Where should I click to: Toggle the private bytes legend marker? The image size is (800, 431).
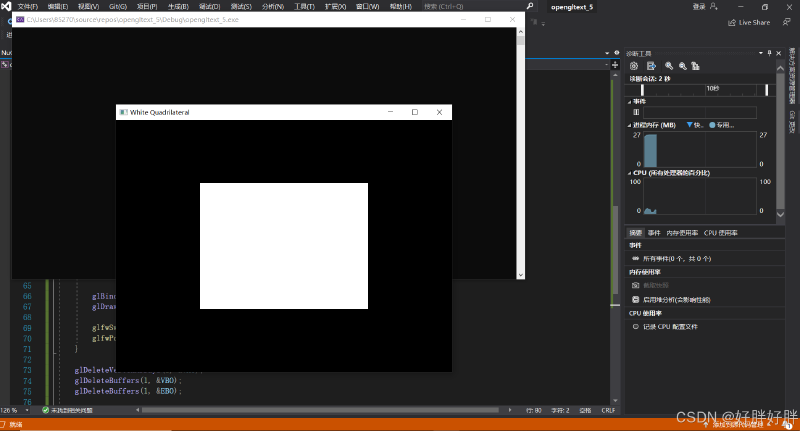coord(712,125)
